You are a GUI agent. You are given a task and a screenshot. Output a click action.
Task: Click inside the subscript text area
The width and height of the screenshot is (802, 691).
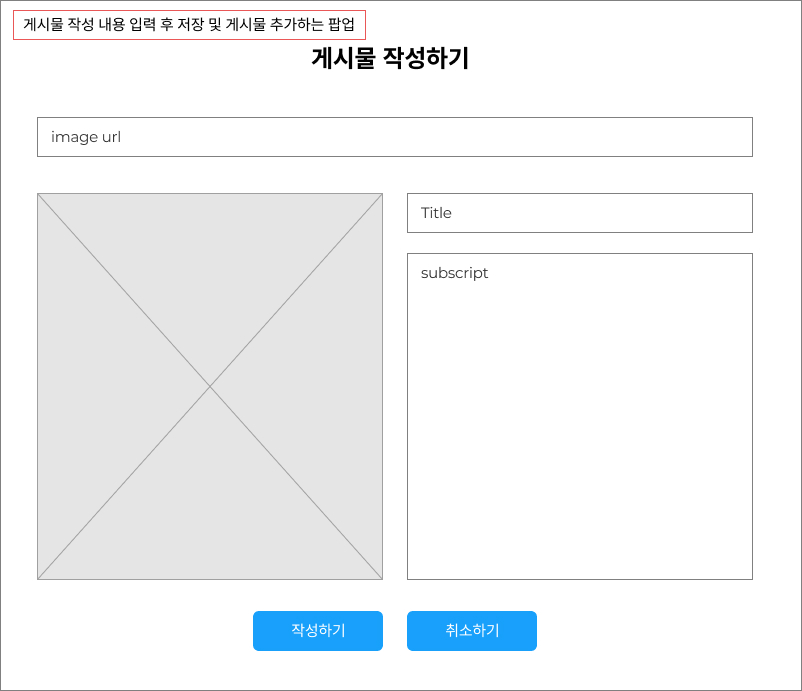point(580,416)
